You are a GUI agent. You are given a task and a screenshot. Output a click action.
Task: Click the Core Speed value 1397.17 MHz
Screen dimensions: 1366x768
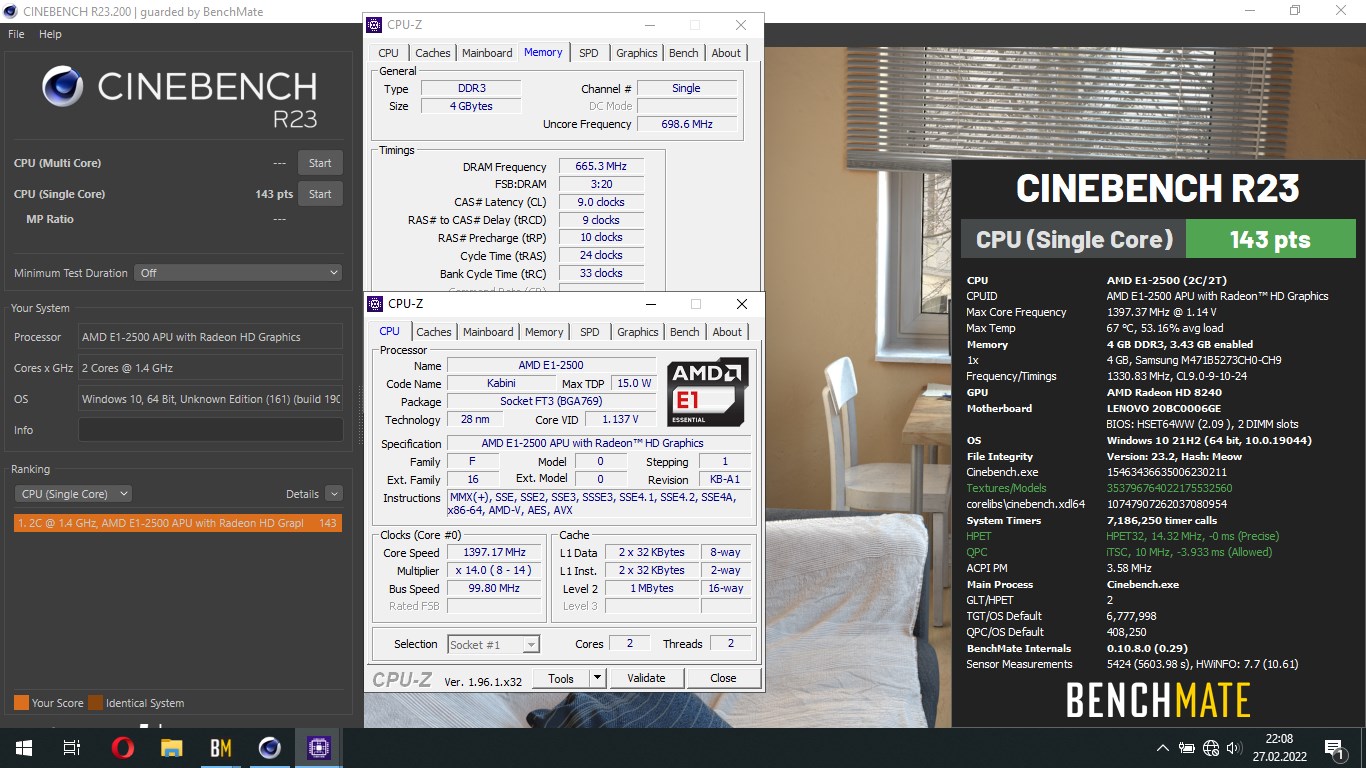tap(494, 552)
